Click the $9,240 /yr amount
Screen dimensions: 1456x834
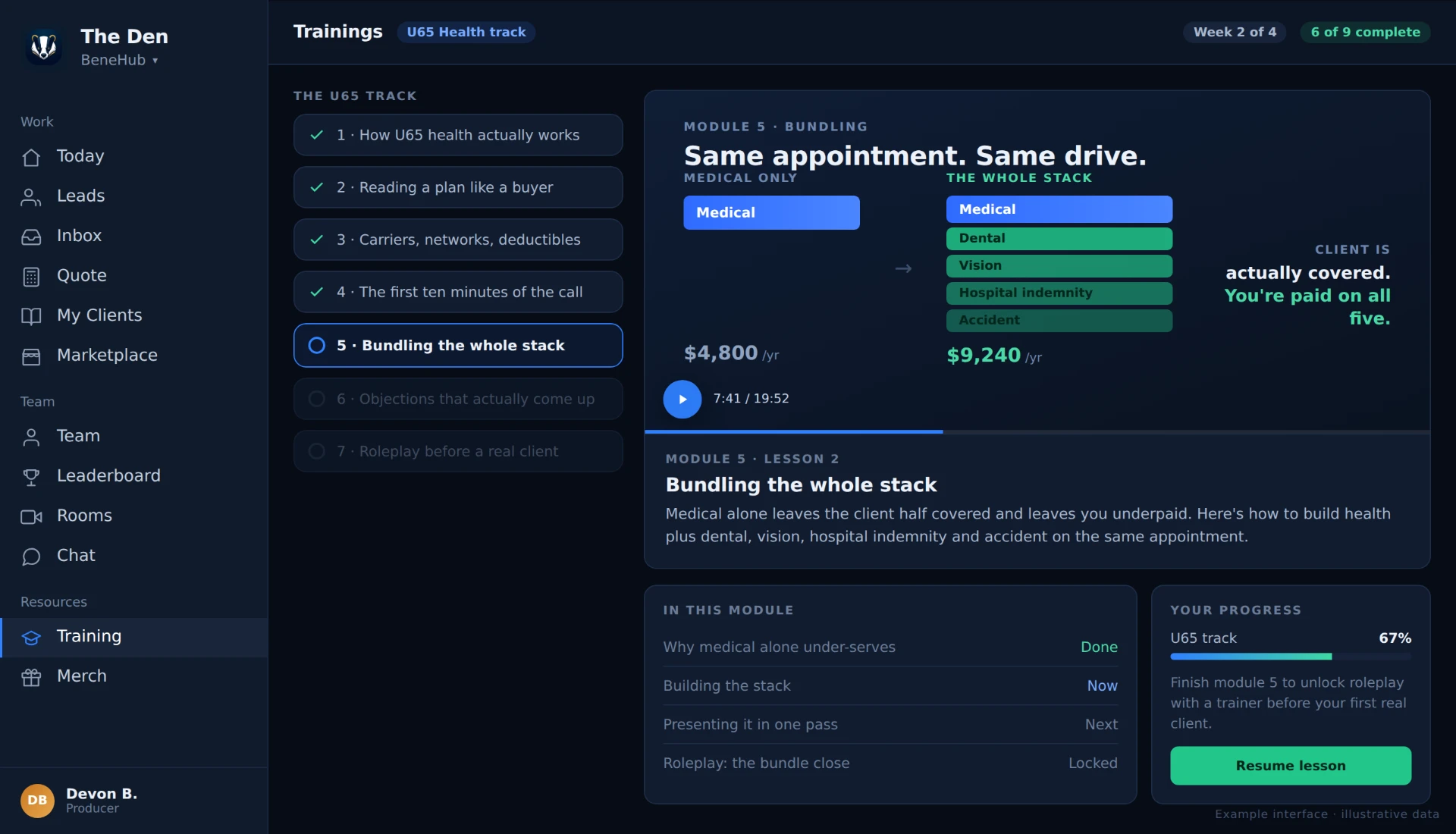click(x=994, y=356)
